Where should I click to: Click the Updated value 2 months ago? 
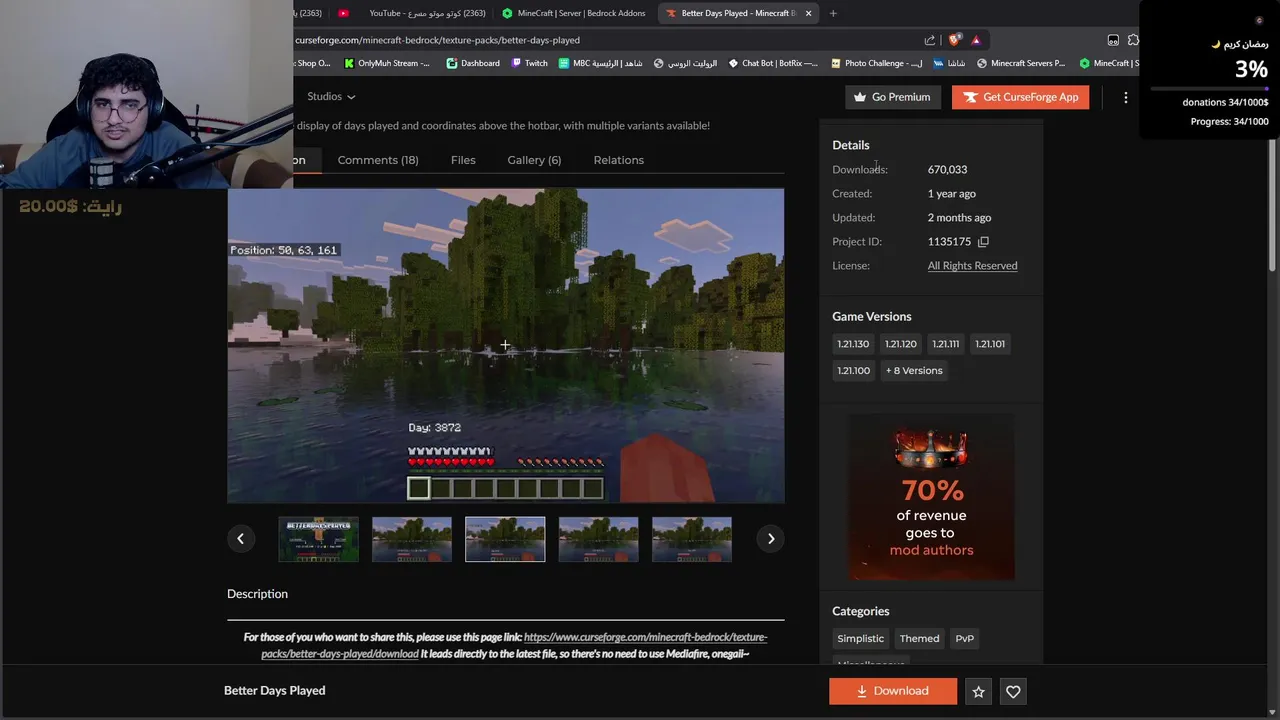tap(959, 218)
